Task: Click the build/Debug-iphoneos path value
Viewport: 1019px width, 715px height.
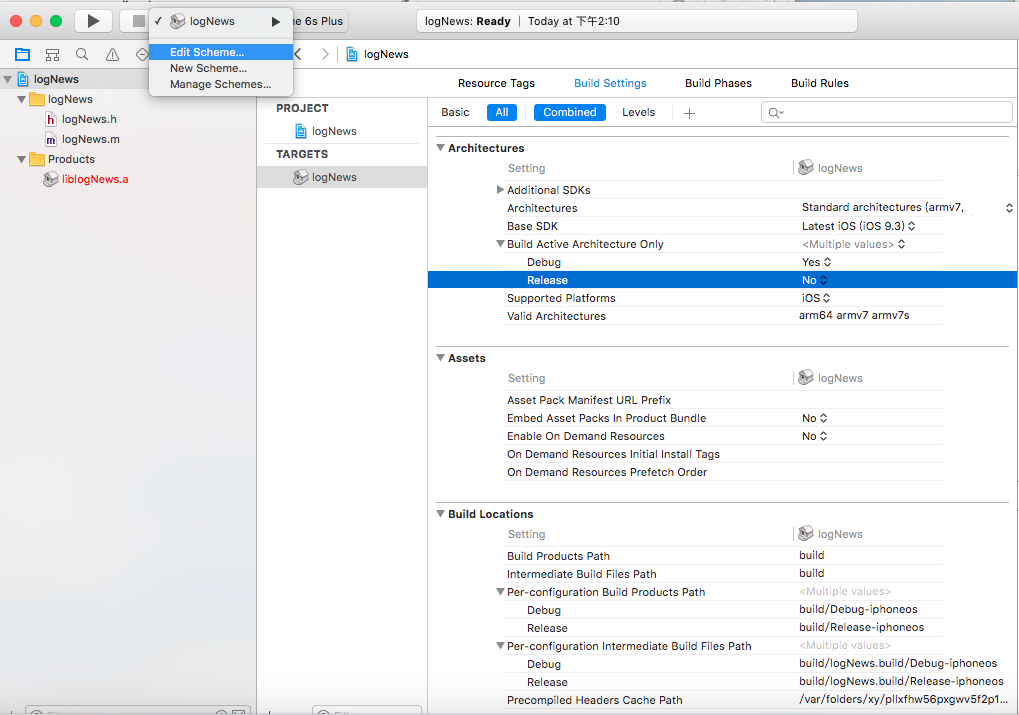Action: tap(858, 609)
